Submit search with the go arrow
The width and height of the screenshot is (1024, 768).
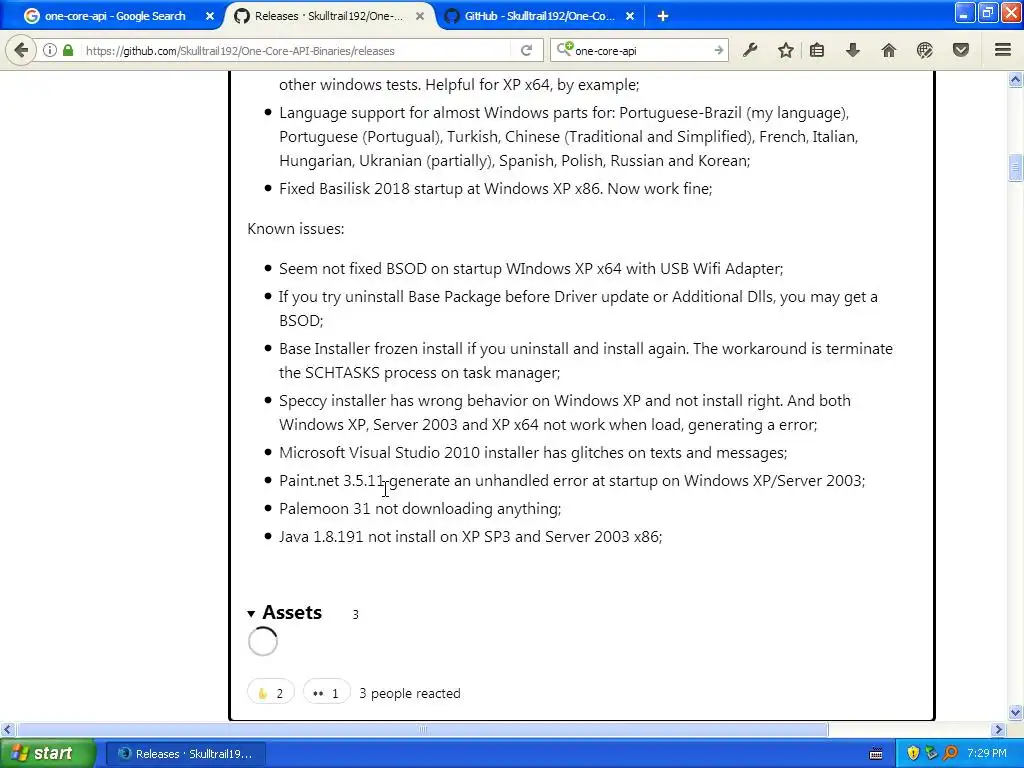[718, 50]
